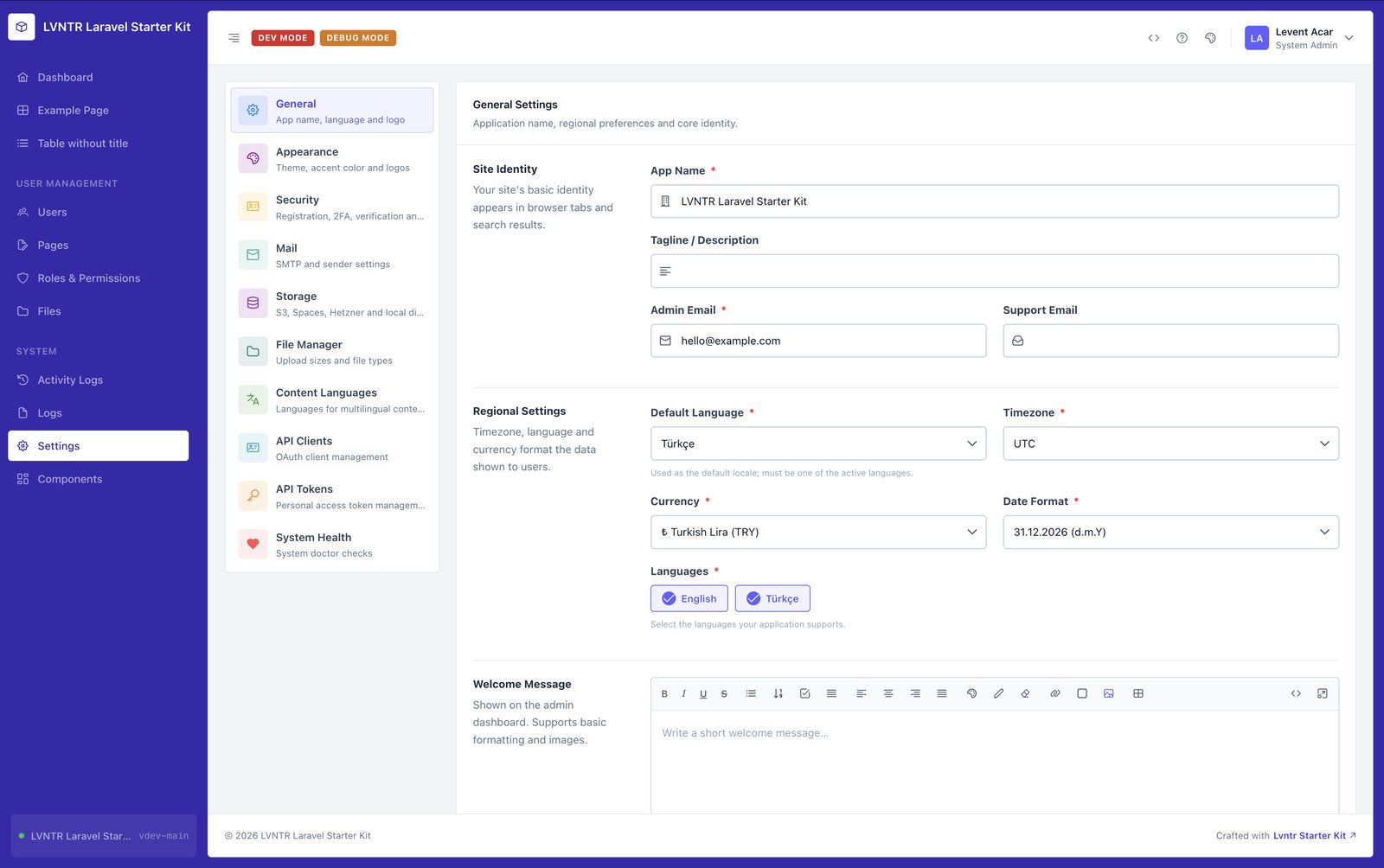This screenshot has width=1384, height=868.
Task: Insert an image in the editor
Action: 1109,693
